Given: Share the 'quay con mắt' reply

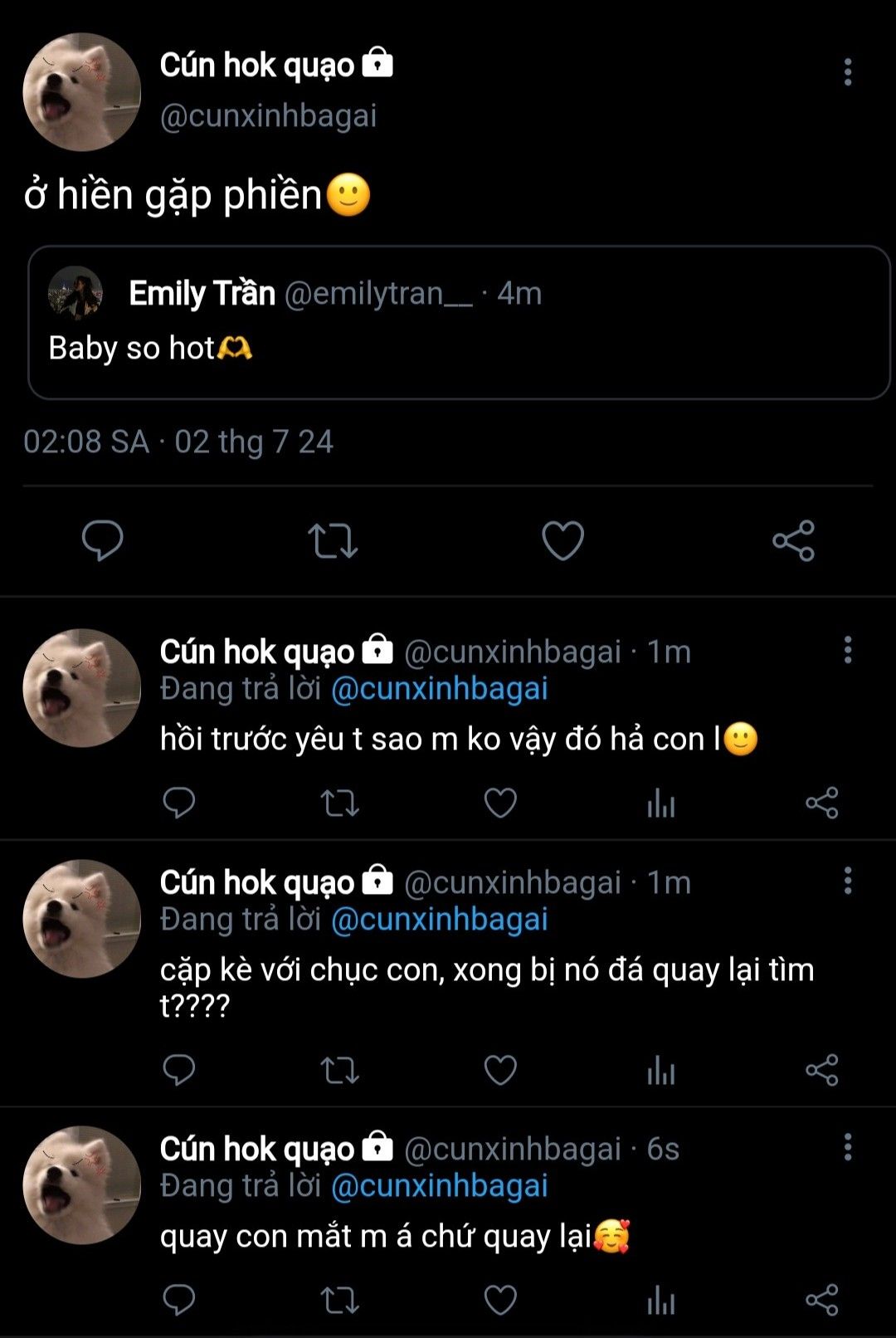Looking at the screenshot, I should point(821,1300).
